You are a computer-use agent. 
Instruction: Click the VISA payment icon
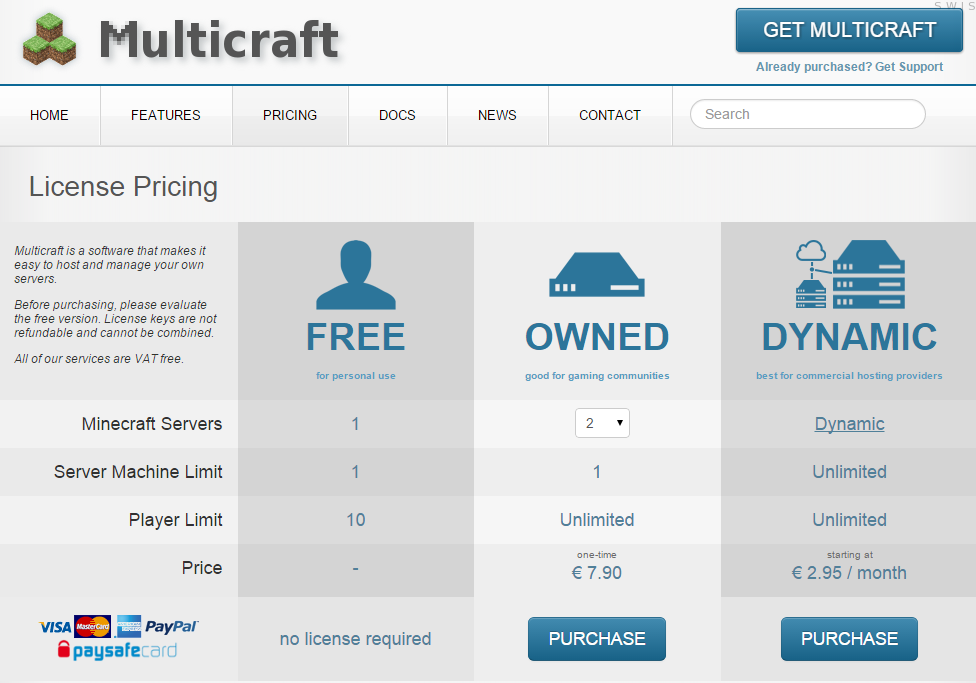(54, 626)
